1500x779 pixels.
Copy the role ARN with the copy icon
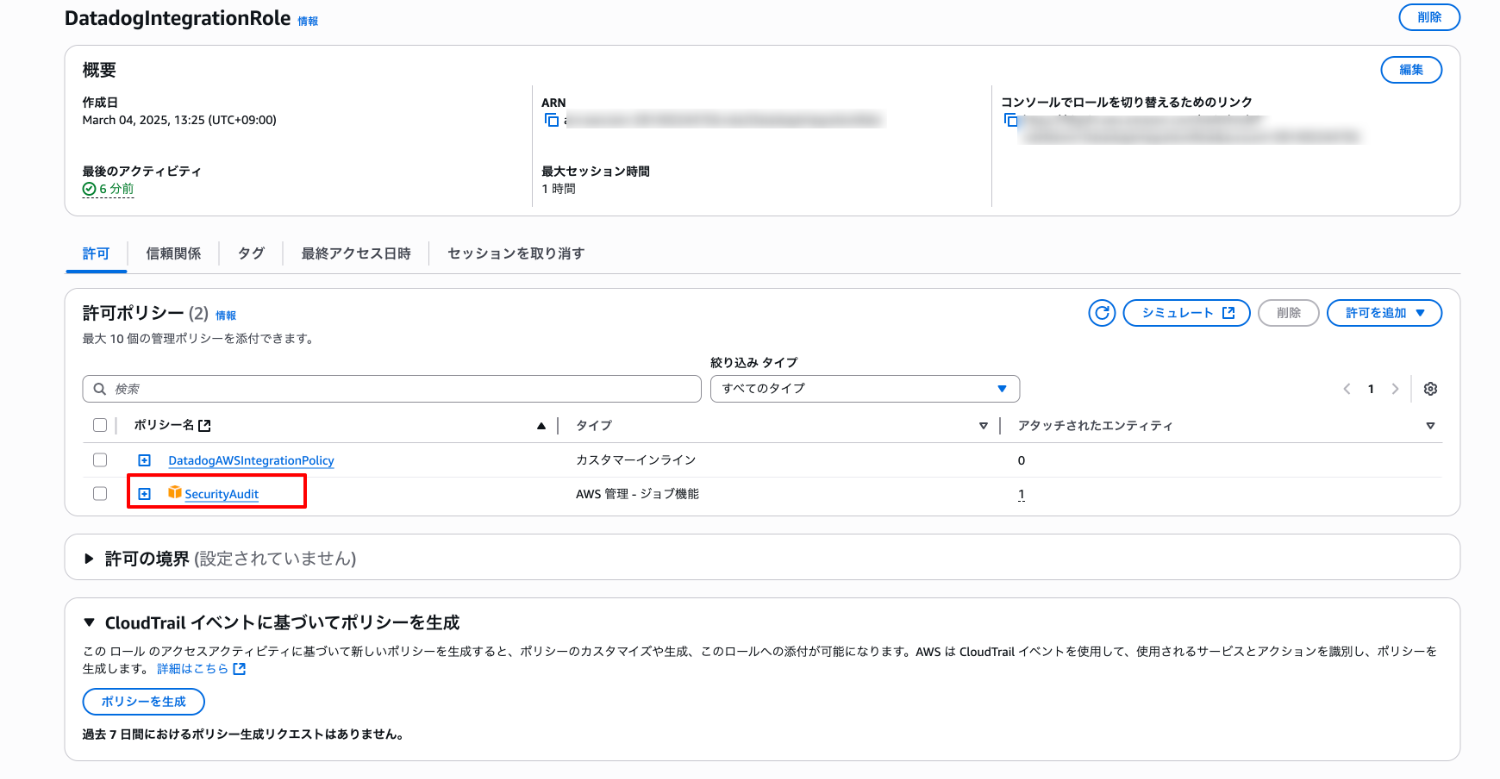pos(551,120)
